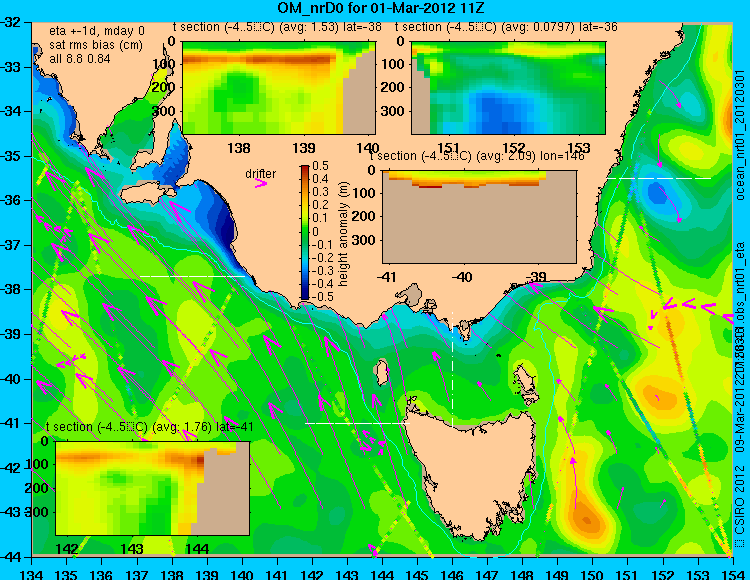Click the -37 latitude axis label

pyautogui.click(x=11, y=245)
